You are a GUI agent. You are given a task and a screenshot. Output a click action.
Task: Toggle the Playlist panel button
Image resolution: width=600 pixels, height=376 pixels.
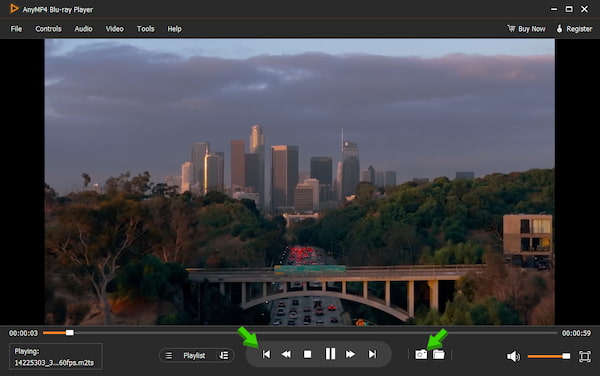click(x=194, y=356)
